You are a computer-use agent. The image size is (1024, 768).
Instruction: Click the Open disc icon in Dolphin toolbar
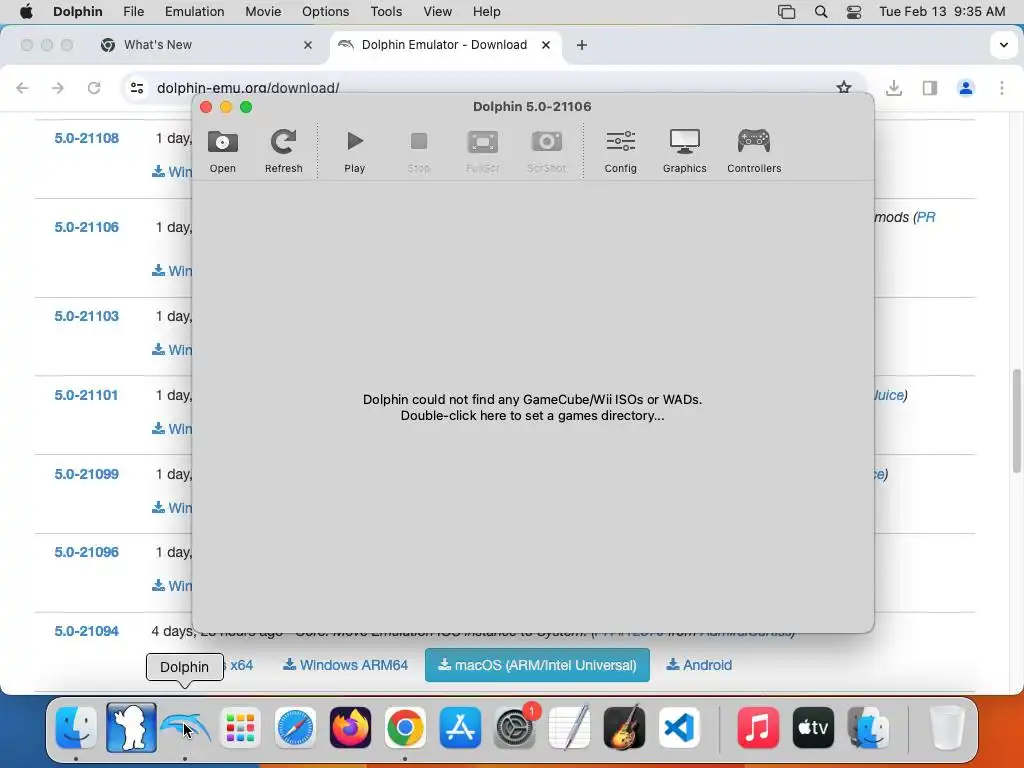[223, 142]
